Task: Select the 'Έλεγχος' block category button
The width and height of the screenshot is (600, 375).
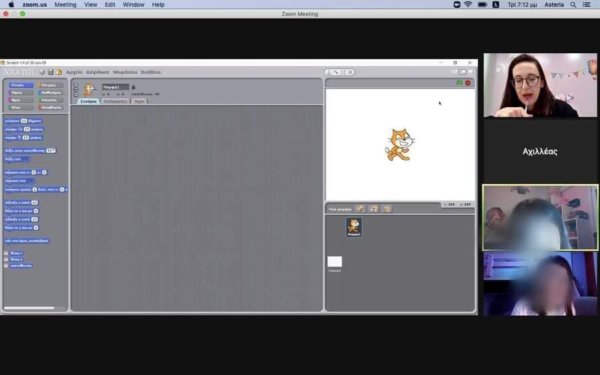Action: [51, 85]
